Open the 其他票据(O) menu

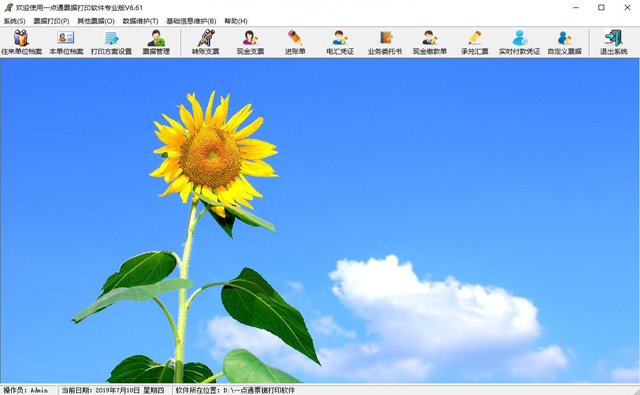tap(96, 21)
